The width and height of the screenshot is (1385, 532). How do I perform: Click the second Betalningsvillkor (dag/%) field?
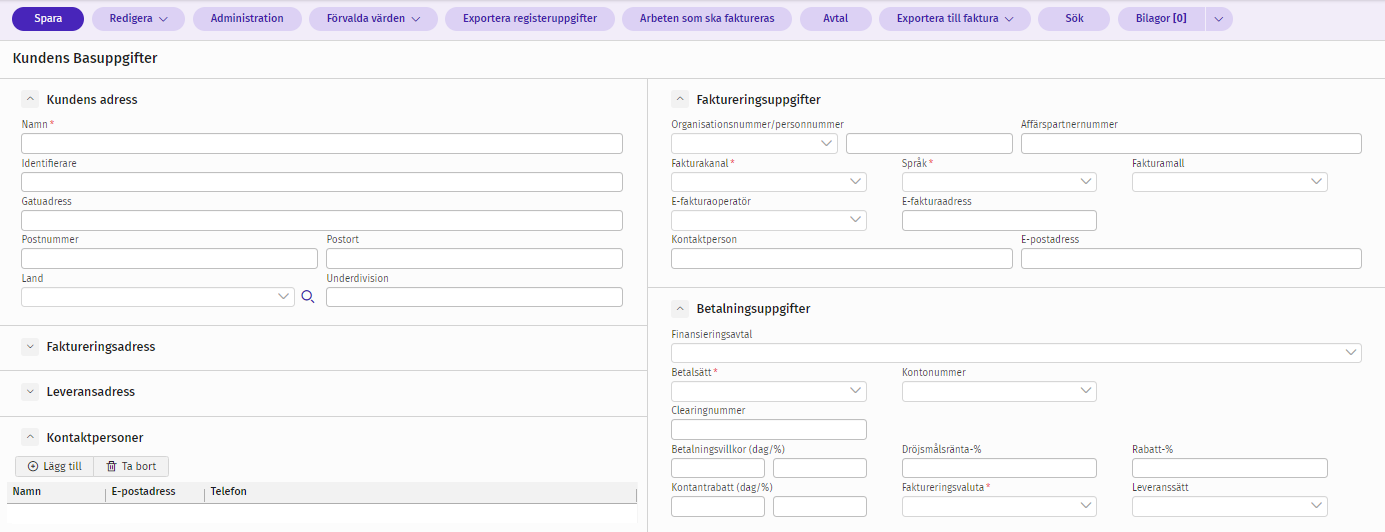820,468
